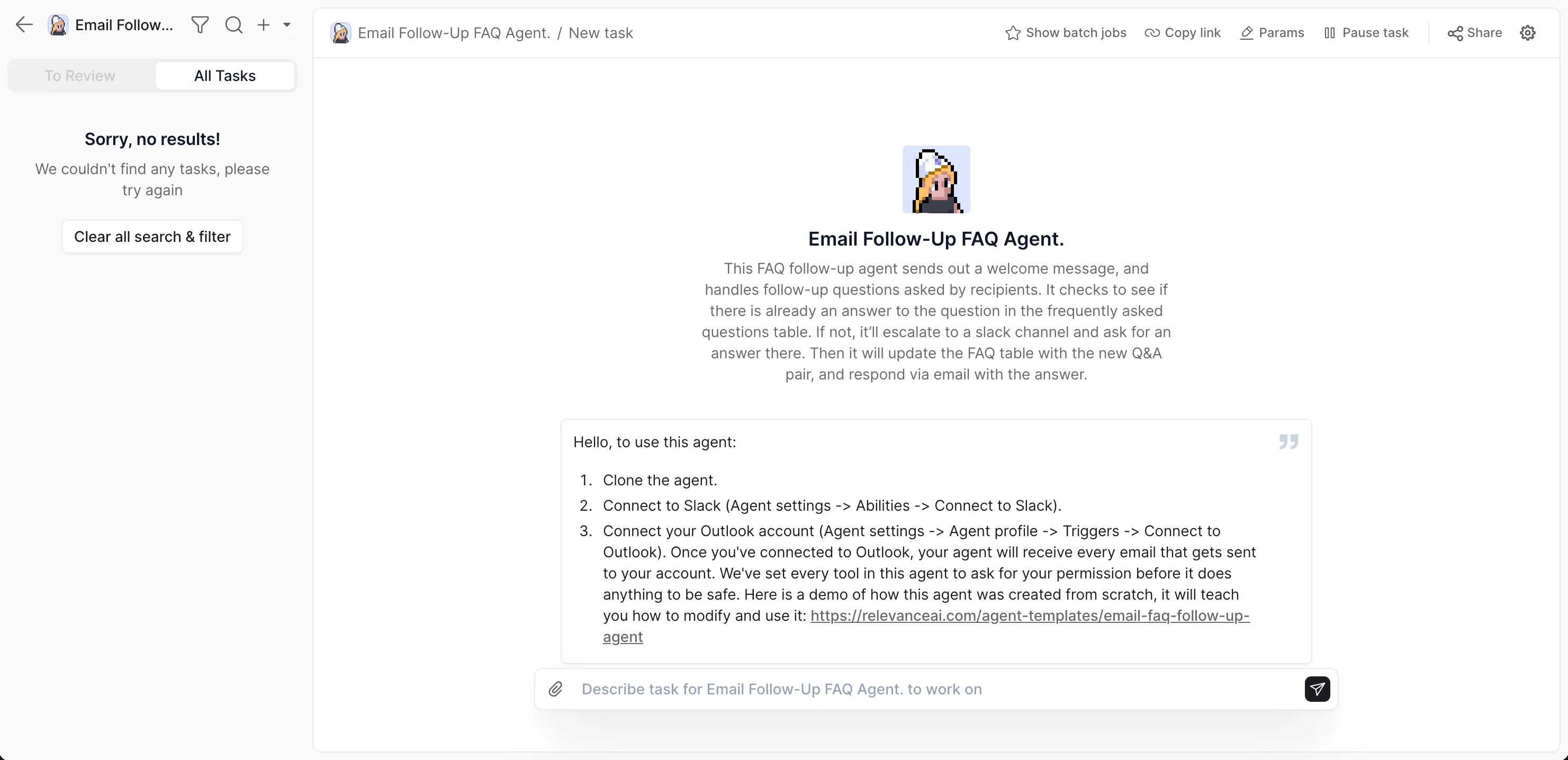Open the Params editor

(x=1272, y=33)
